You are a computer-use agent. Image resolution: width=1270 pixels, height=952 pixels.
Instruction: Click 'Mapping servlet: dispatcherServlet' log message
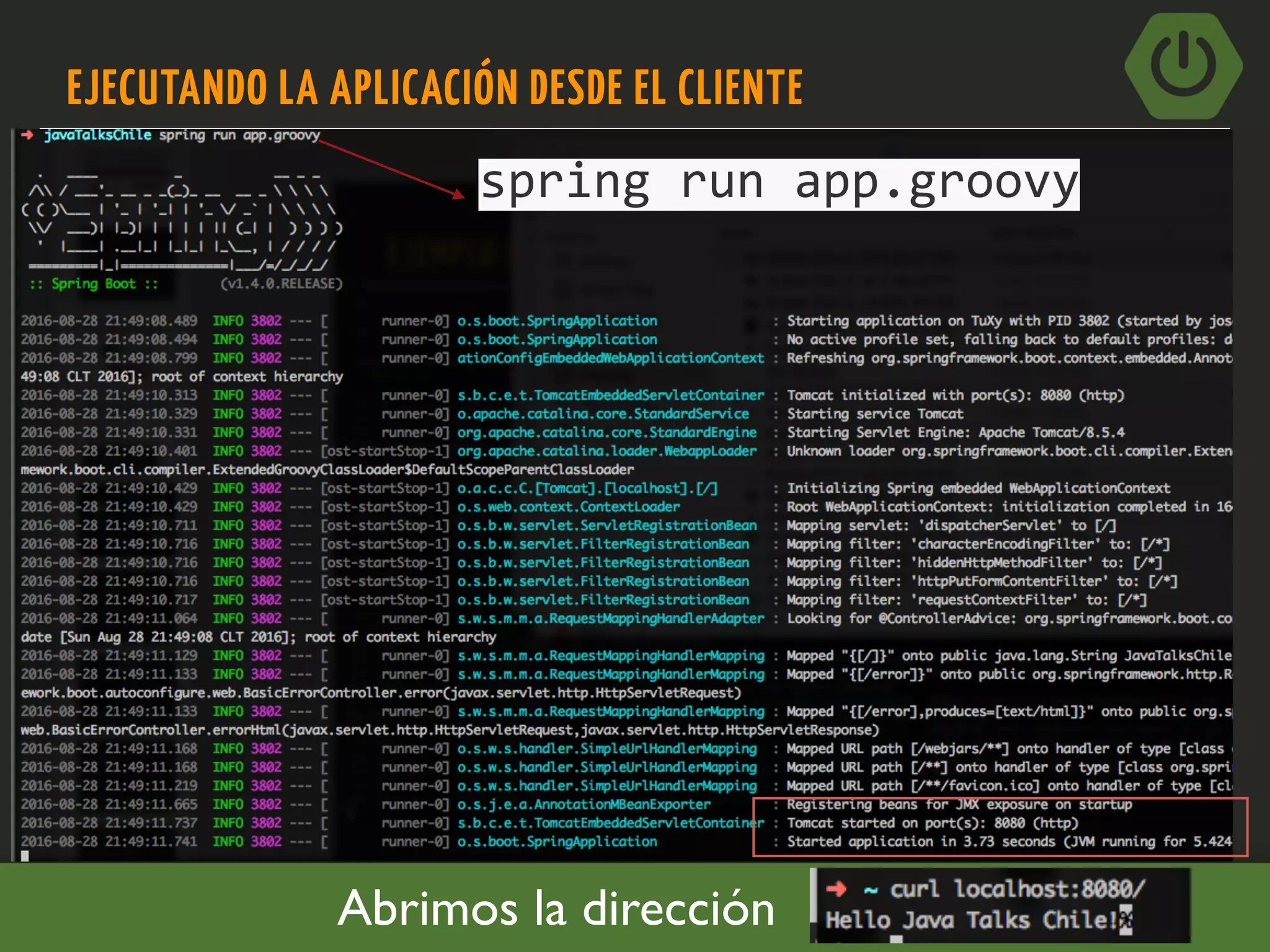point(952,526)
